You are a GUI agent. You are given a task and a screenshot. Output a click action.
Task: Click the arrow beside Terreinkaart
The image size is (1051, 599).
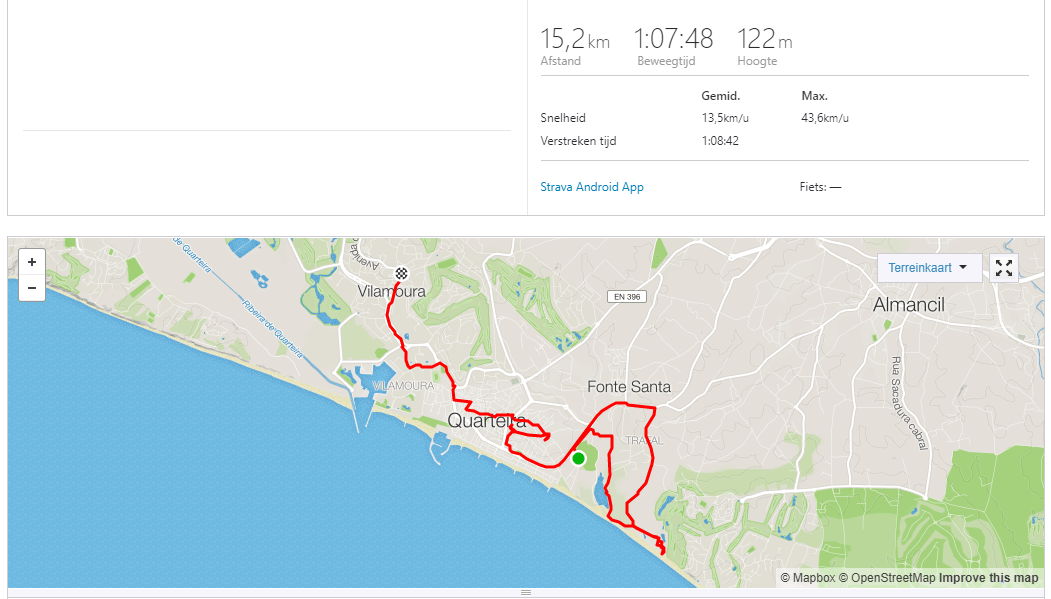(x=963, y=267)
